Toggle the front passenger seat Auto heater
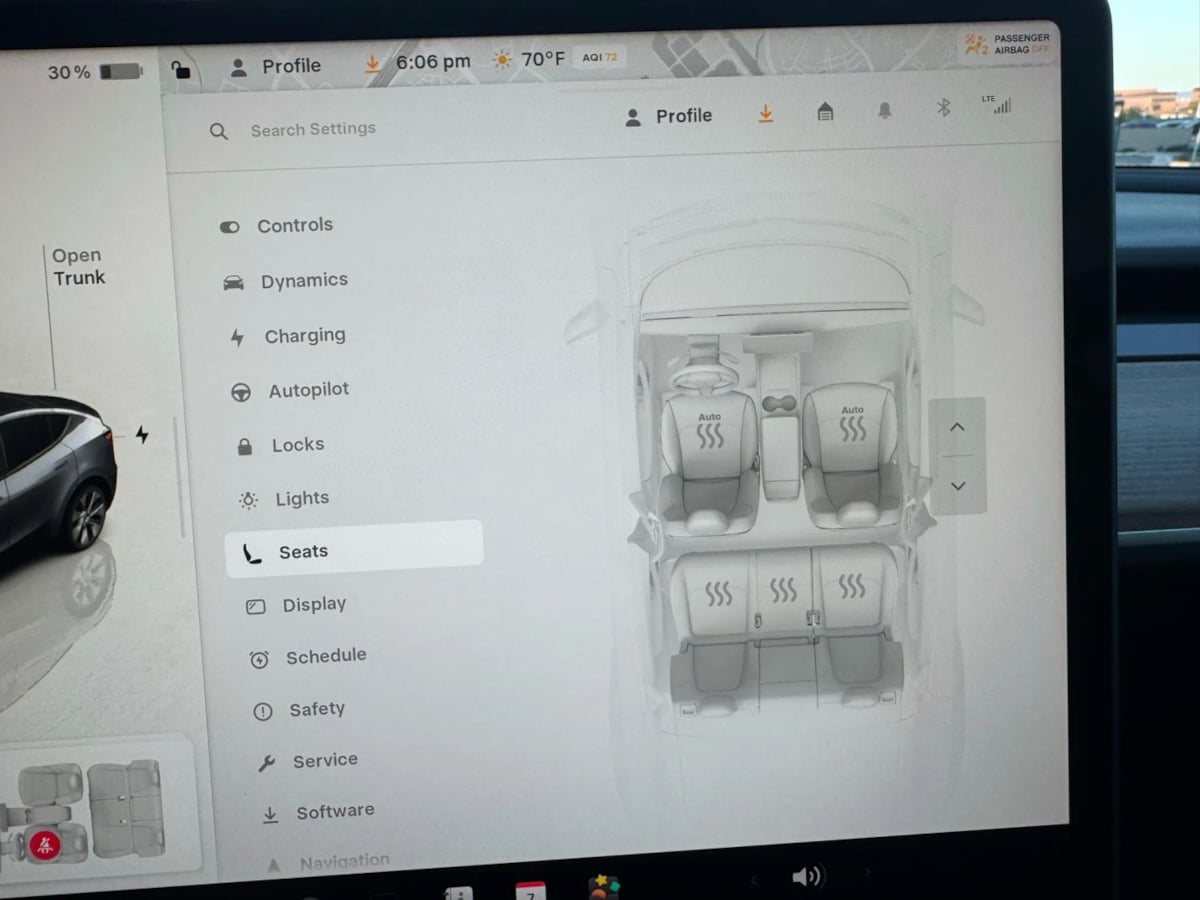The height and width of the screenshot is (900, 1200). (x=852, y=424)
